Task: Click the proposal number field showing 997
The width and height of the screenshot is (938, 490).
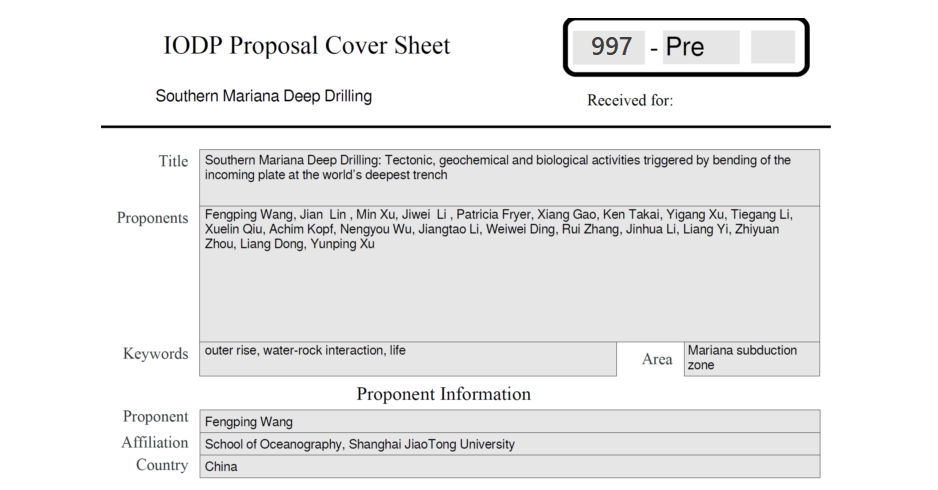Action: click(608, 47)
